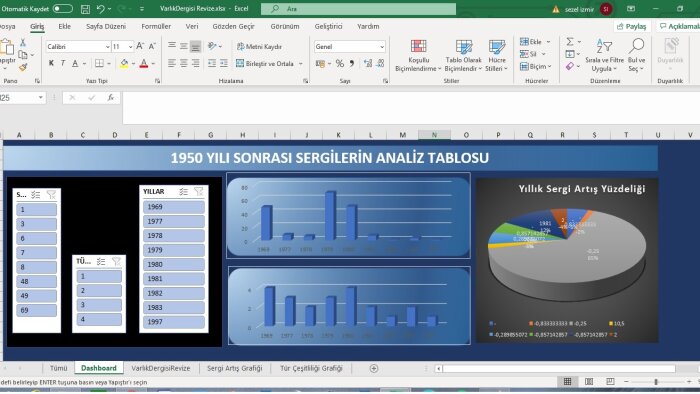Screen dimensions: 700x394
Task: Click the comma style icon
Action: click(x=352, y=63)
